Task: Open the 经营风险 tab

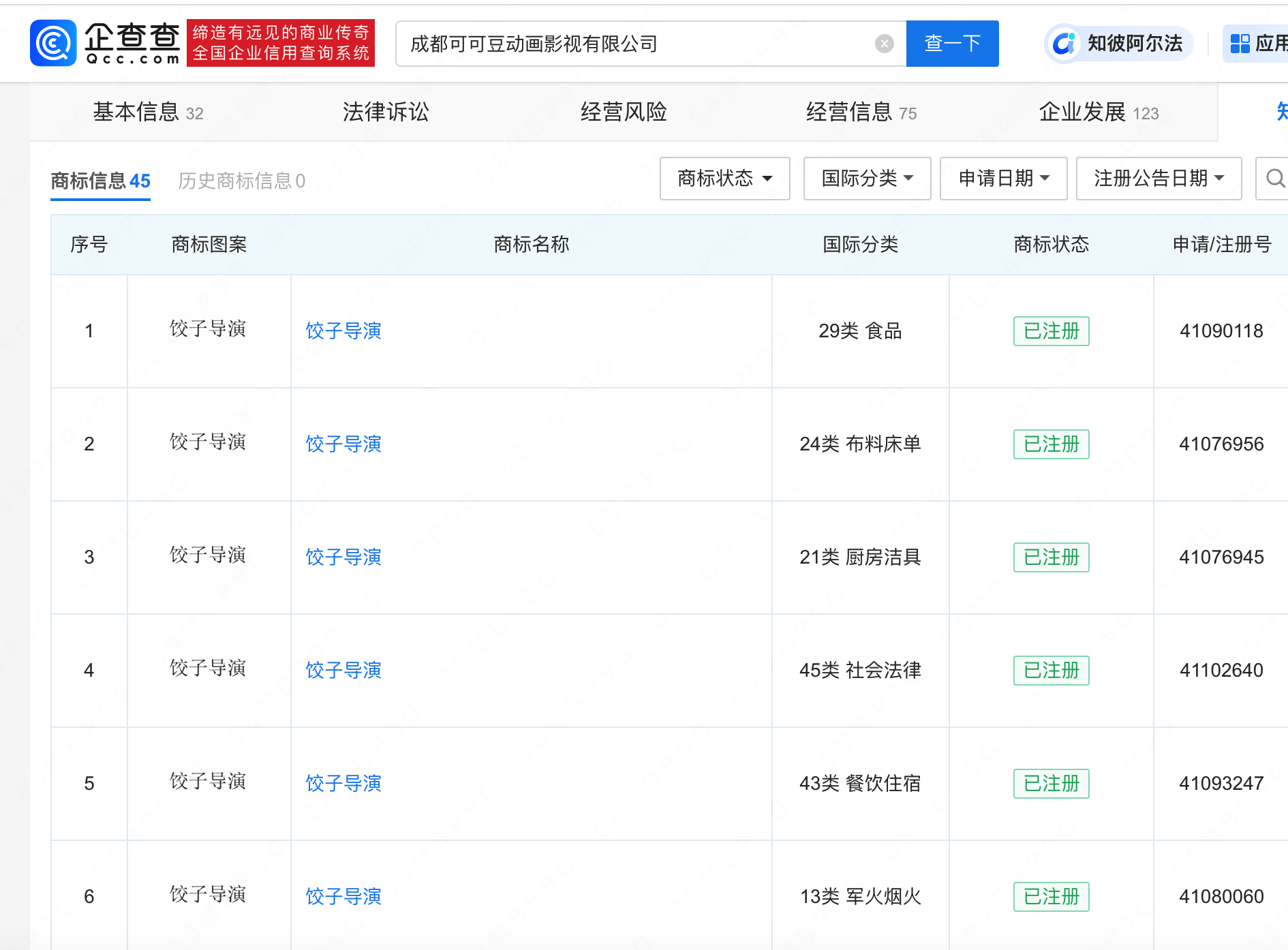Action: click(x=624, y=112)
